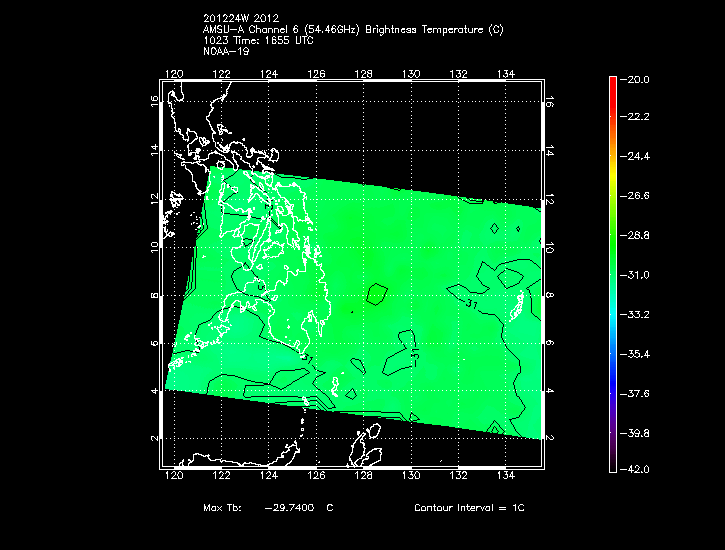Select the NOAA-19 satellite label
Screen dimensions: 725x550
(226, 51)
